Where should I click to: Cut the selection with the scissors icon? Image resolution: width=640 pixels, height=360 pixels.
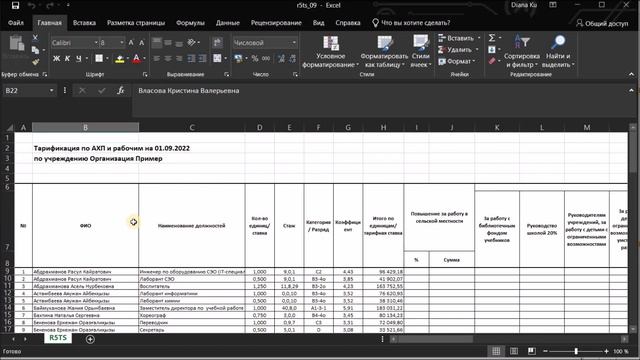pyautogui.click(x=36, y=38)
